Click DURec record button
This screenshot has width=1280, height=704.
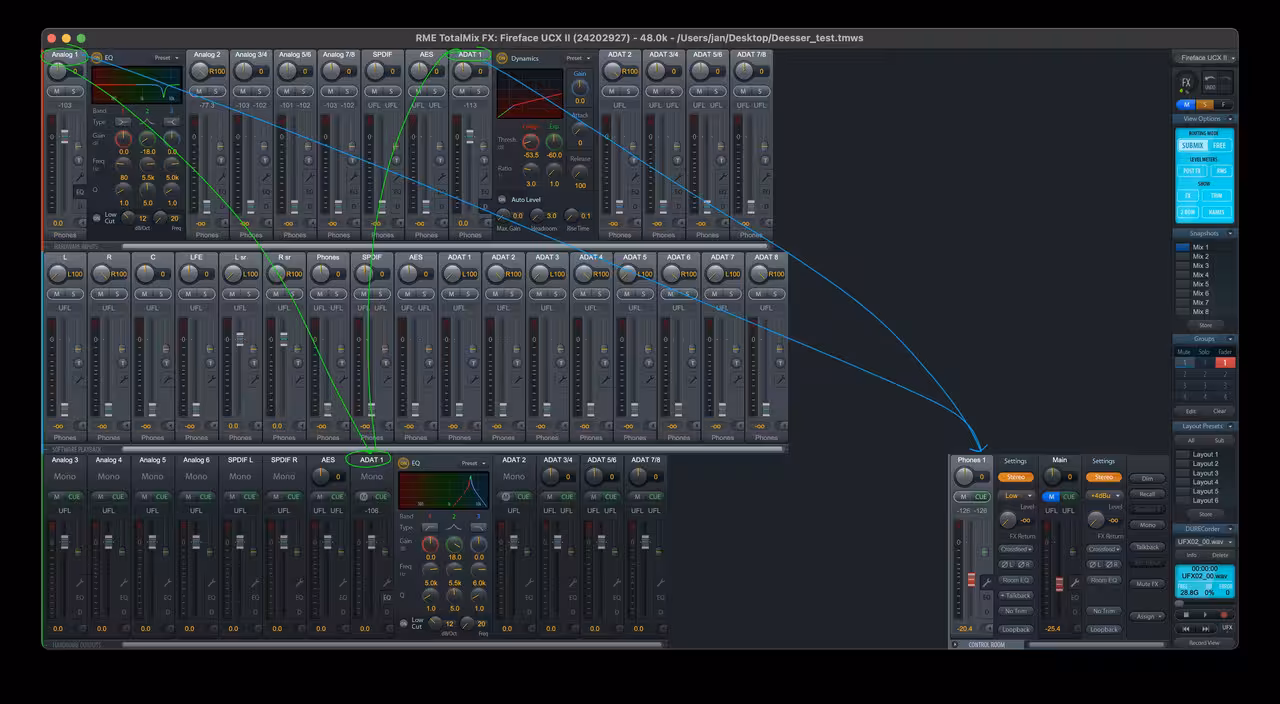click(x=1224, y=615)
